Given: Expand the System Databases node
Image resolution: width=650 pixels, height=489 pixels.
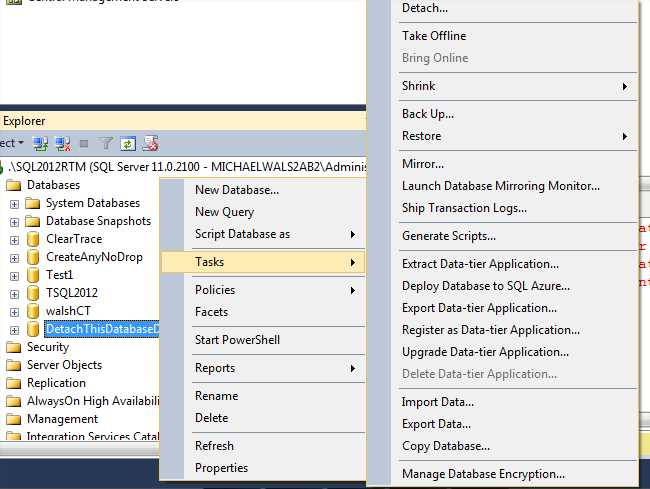Looking at the screenshot, I should pyautogui.click(x=15, y=204).
